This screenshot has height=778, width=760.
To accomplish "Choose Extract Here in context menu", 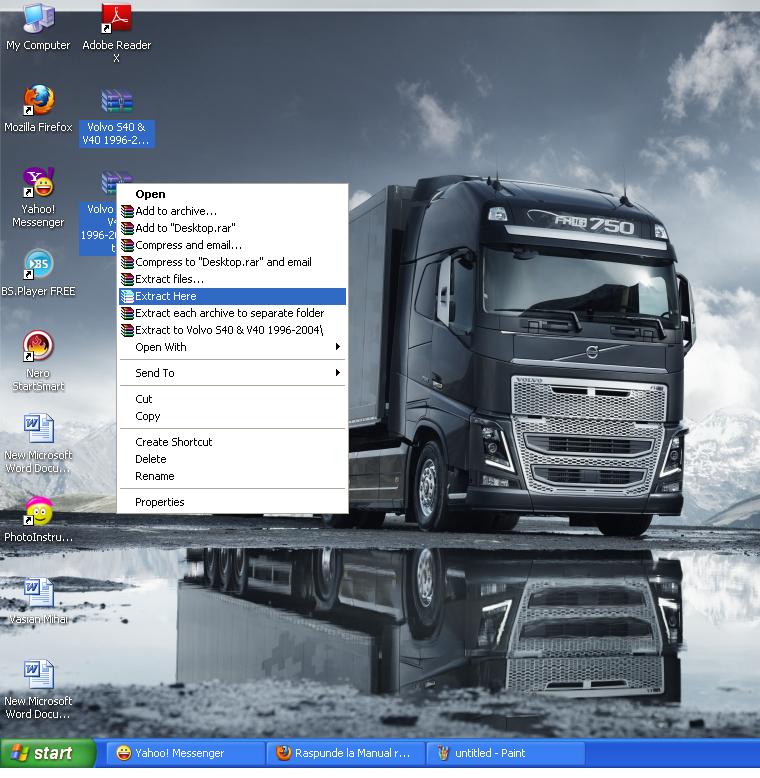I will (x=232, y=296).
